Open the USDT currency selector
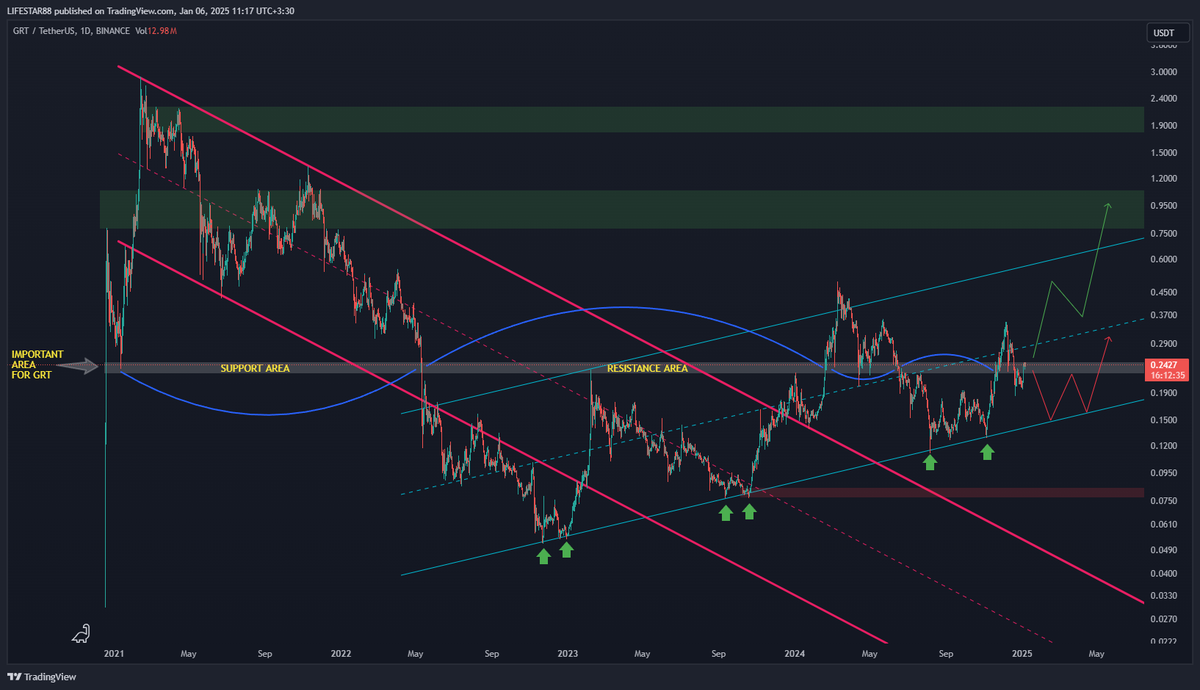Screen dimensions: 1200x690 (x=1163, y=33)
